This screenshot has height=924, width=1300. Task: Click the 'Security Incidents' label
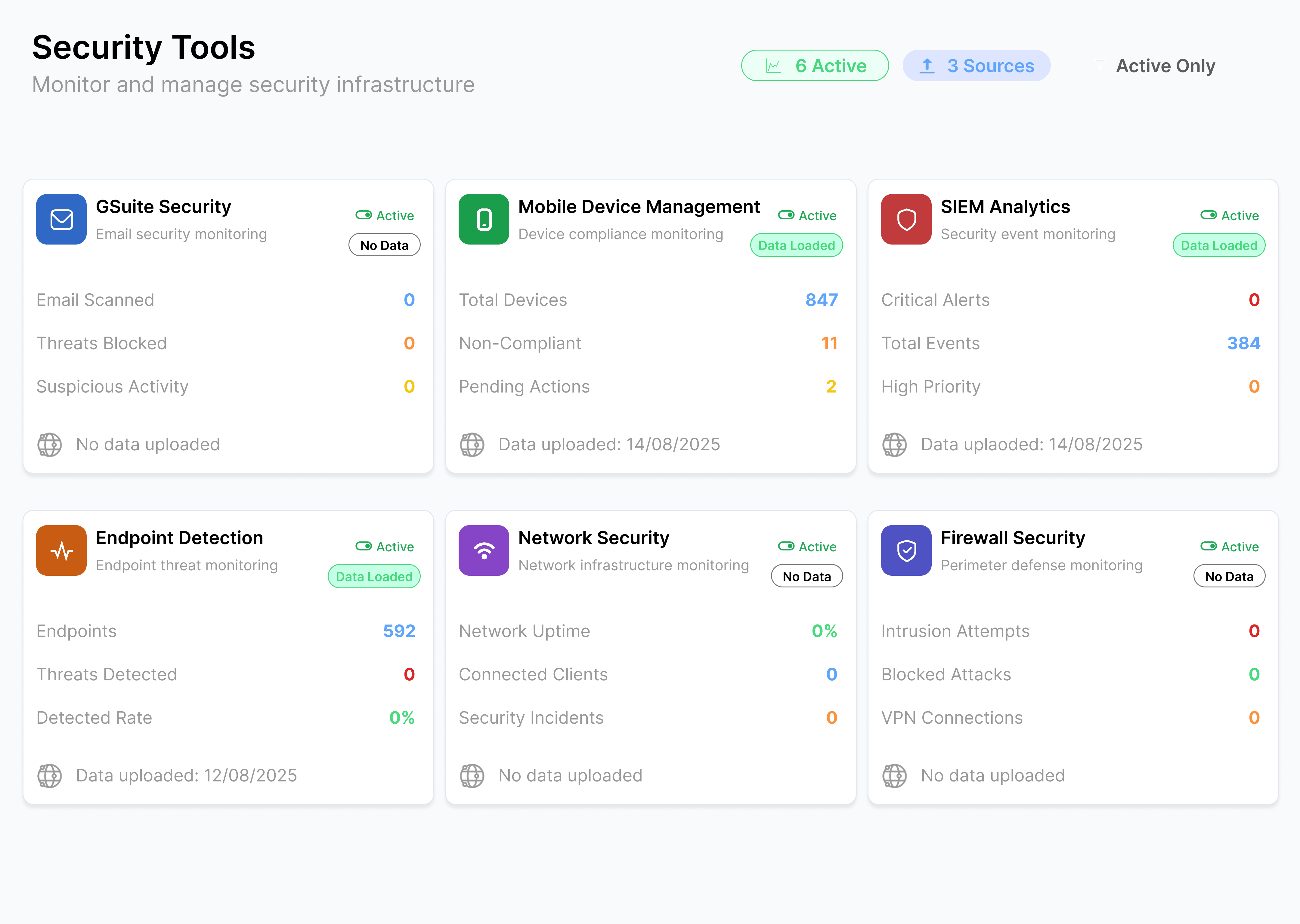click(x=532, y=717)
